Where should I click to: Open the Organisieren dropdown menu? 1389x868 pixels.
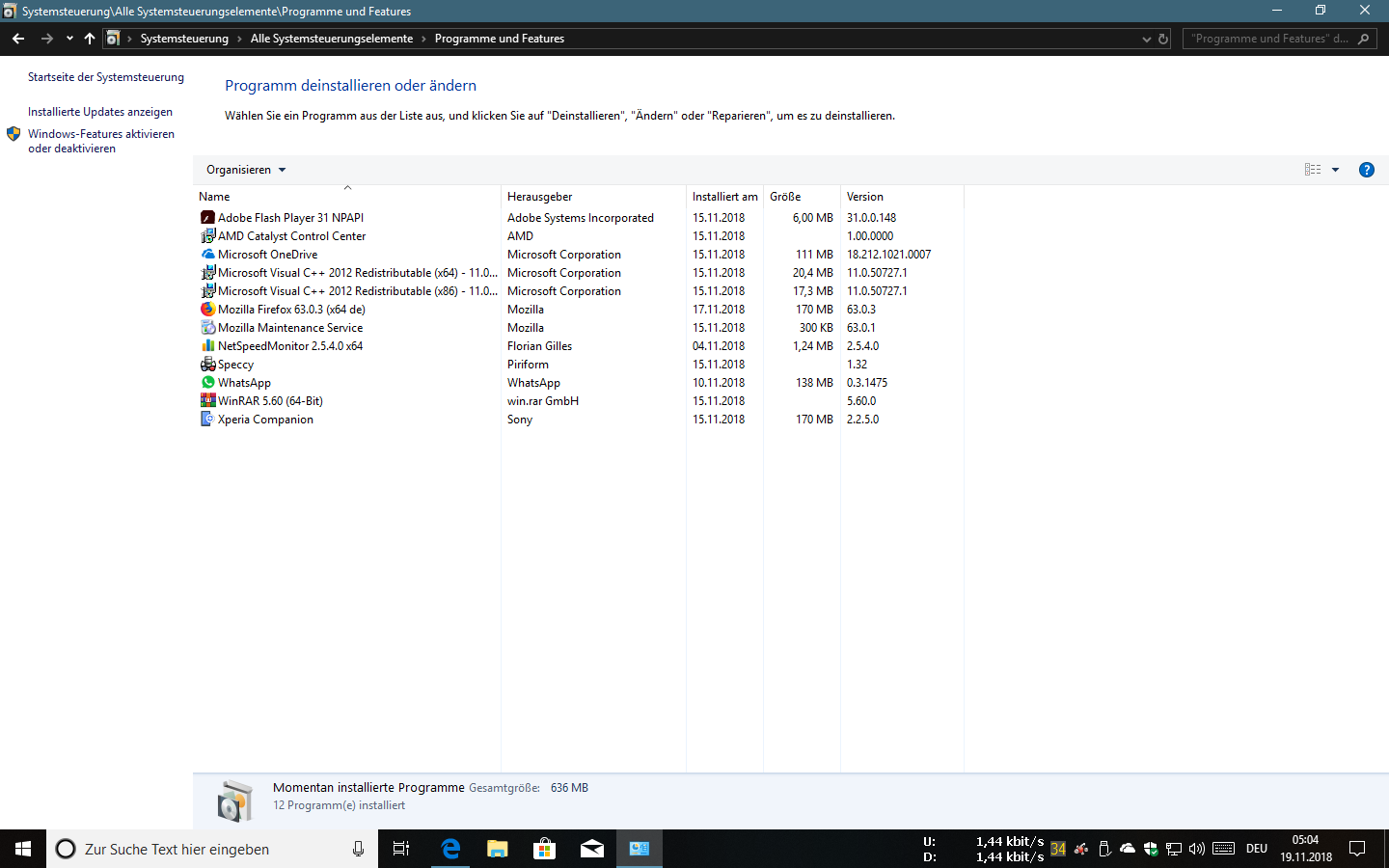(246, 170)
